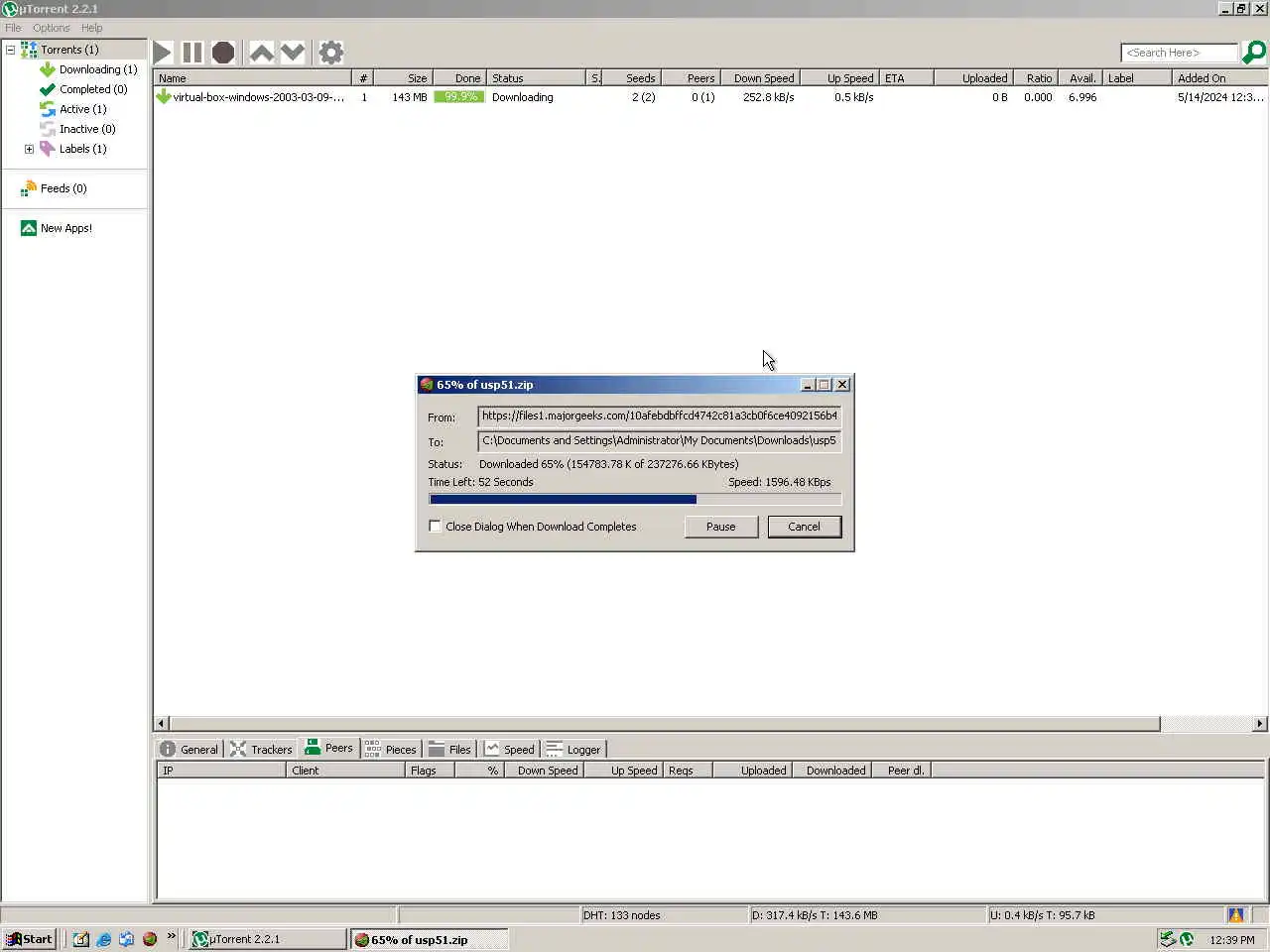Screen dimensions: 1270x952
Task: Switch to the Trackers tab
Action: (x=261, y=750)
